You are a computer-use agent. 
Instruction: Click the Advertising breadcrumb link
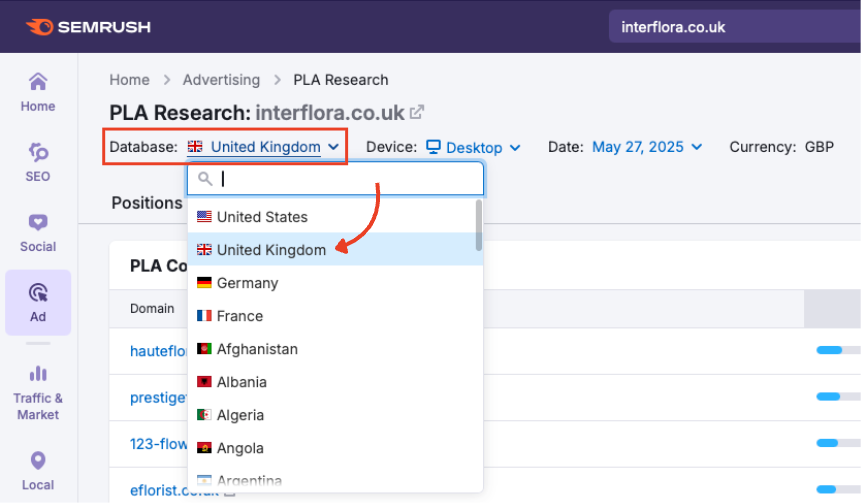click(x=222, y=80)
